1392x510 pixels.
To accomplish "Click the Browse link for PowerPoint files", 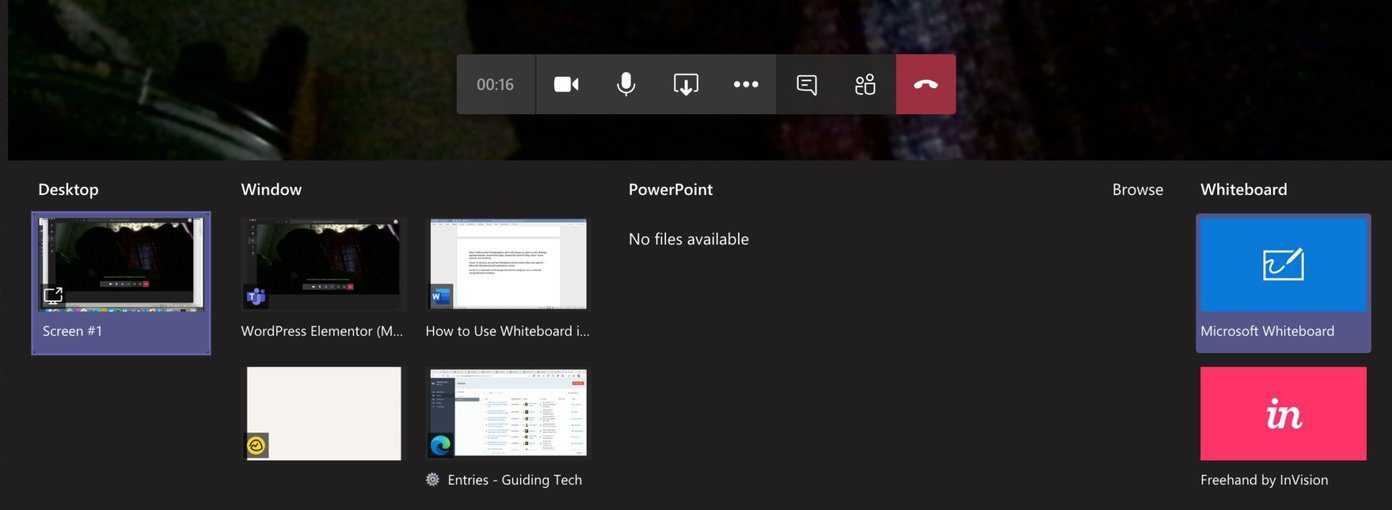I will click(x=1138, y=189).
